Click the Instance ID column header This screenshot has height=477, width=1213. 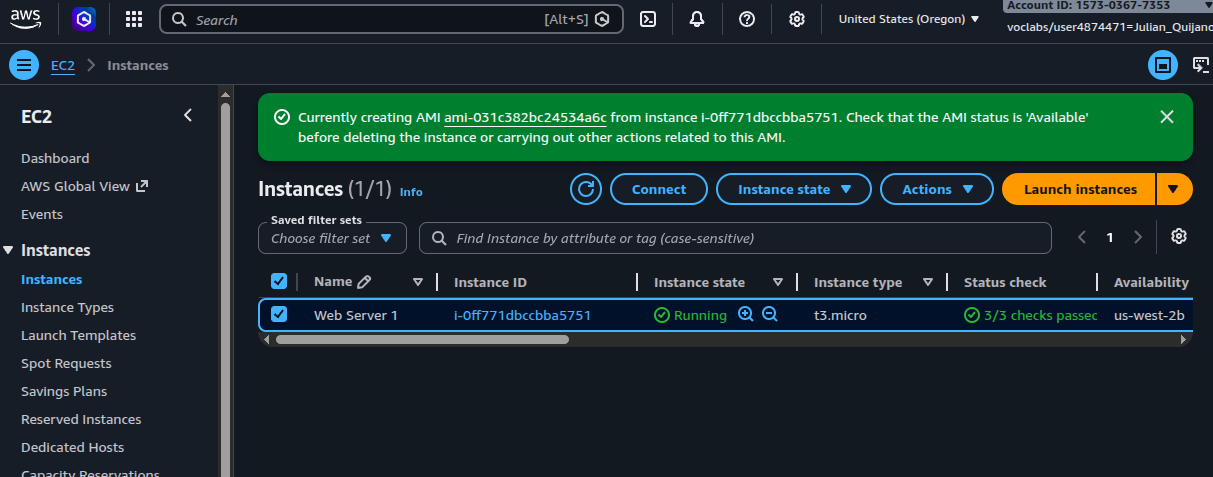point(490,282)
